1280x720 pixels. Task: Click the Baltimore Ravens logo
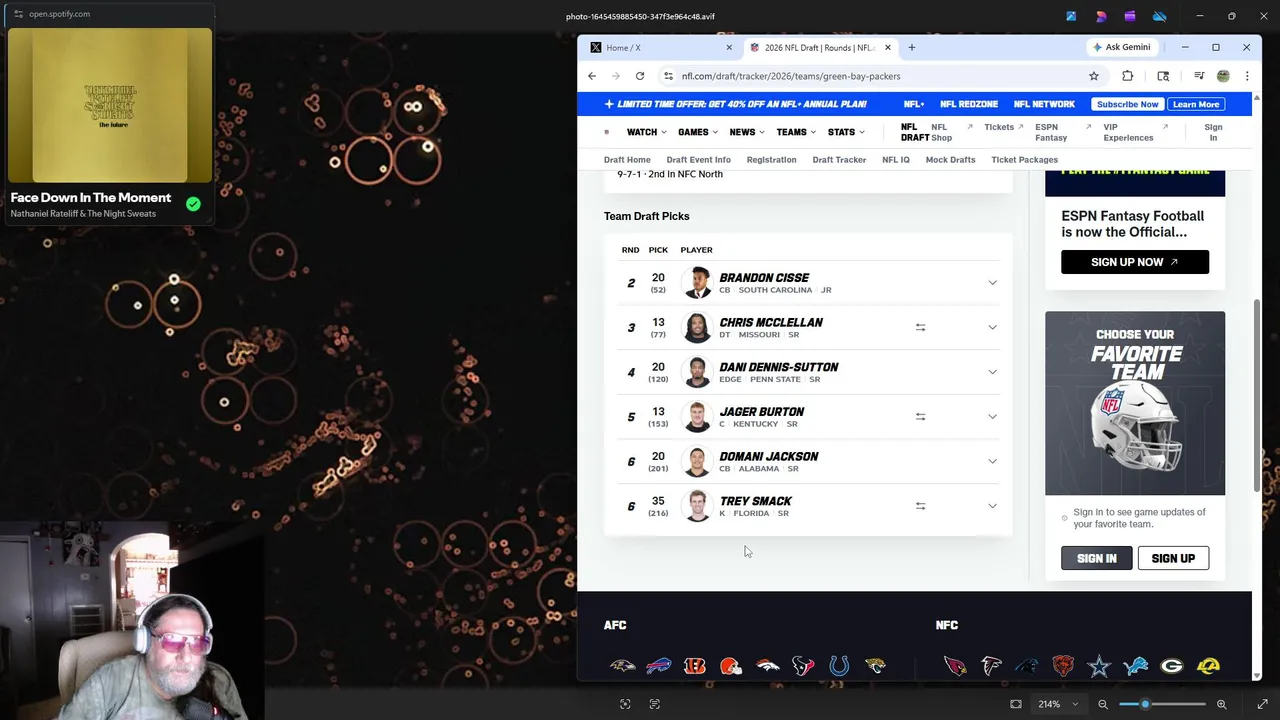coord(622,666)
